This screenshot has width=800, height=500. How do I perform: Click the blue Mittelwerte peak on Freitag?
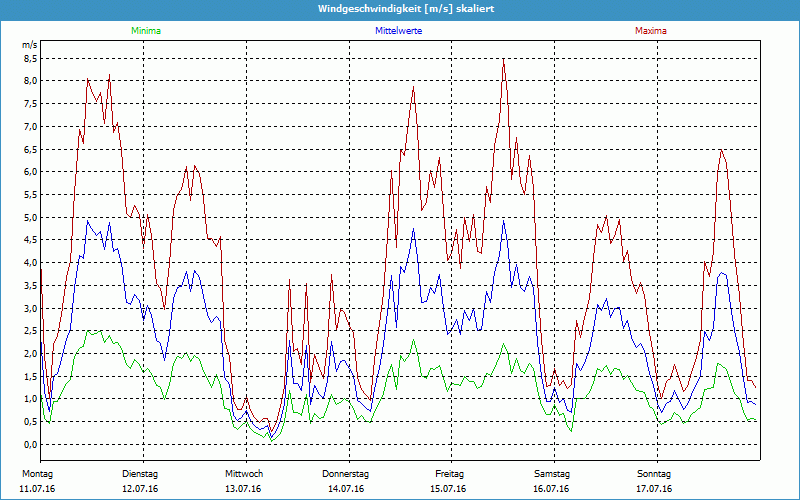[x=504, y=221]
